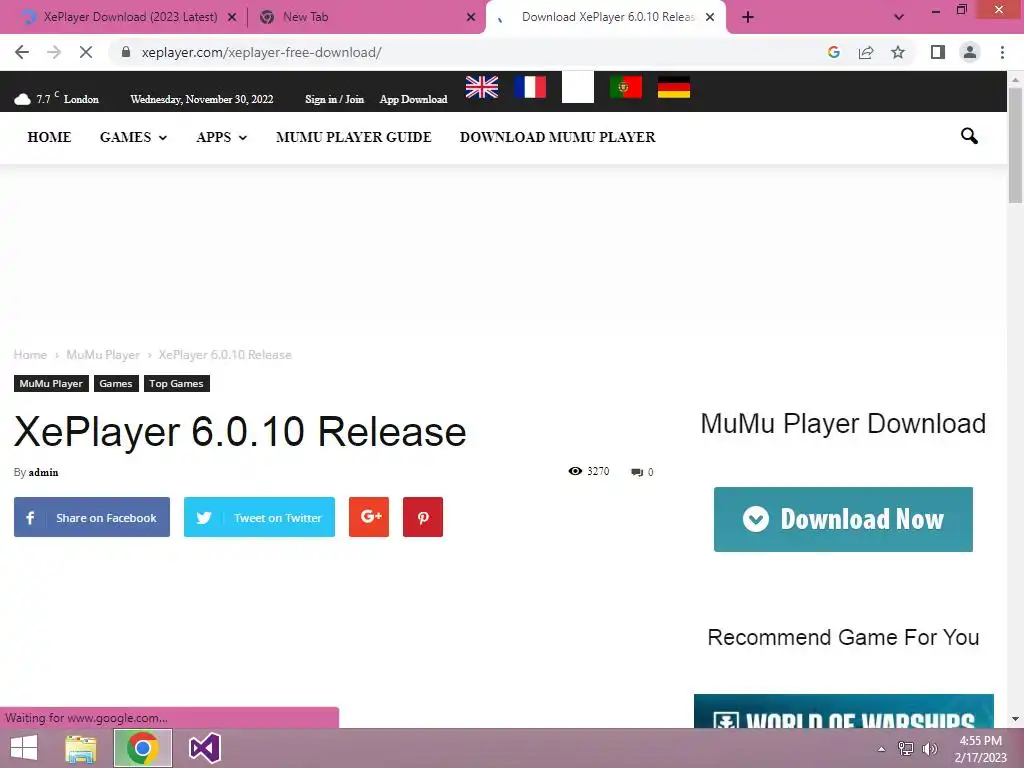Click MuMu Player breadcrumb link
This screenshot has width=1024, height=768.
tap(103, 355)
